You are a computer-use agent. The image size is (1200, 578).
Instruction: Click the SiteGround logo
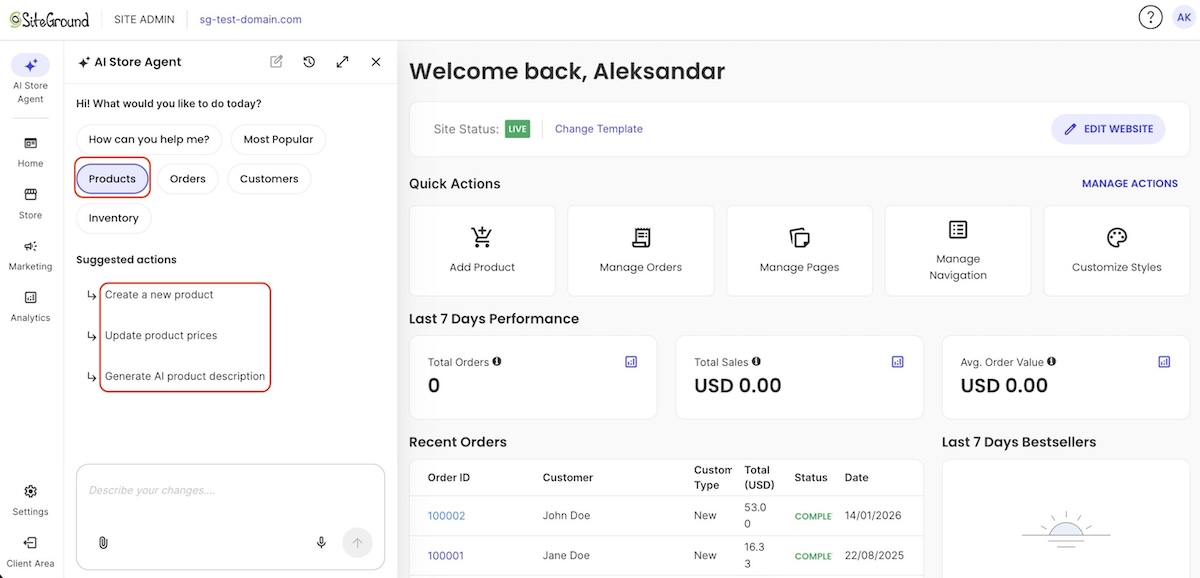(x=49, y=19)
